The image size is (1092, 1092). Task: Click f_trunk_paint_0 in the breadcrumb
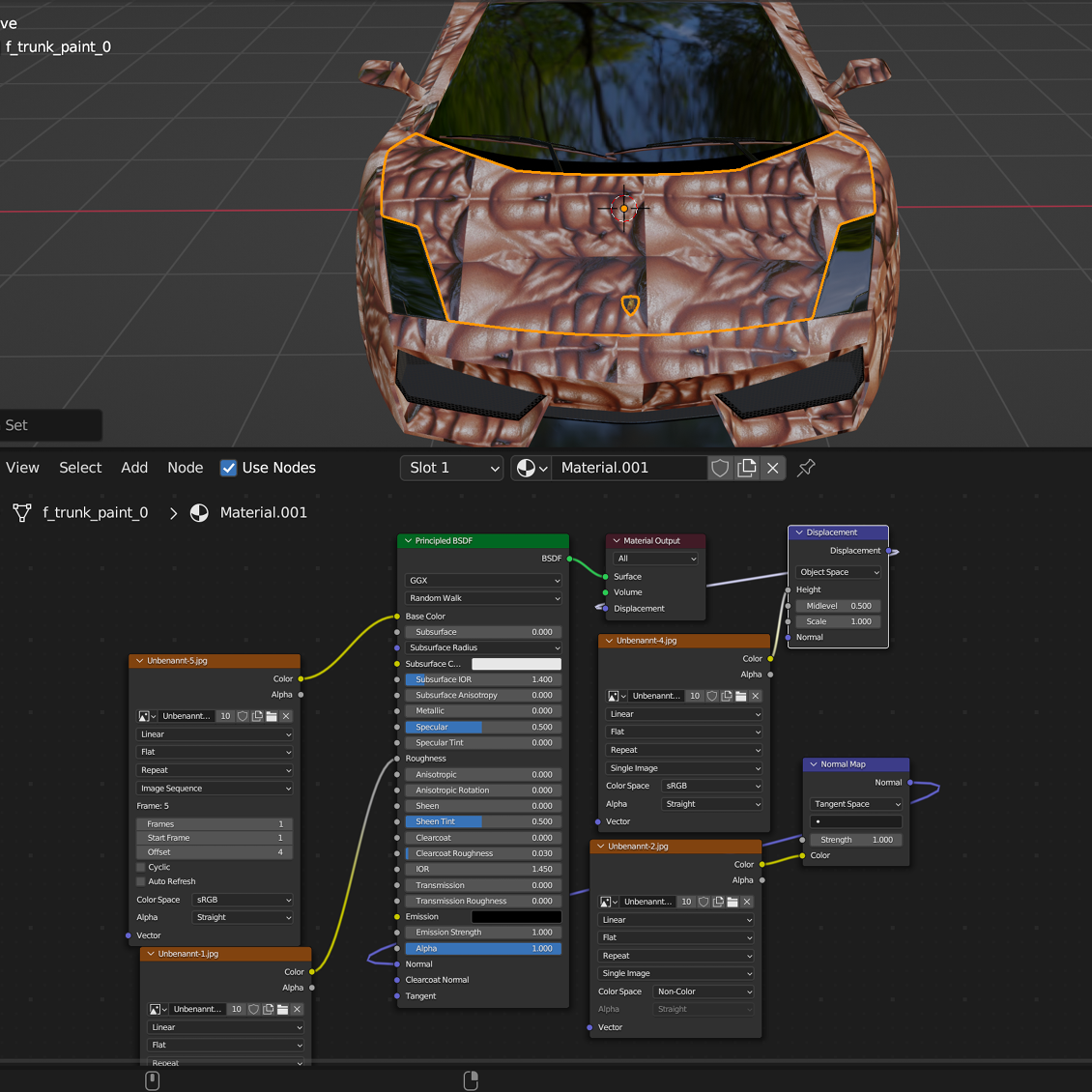point(96,512)
